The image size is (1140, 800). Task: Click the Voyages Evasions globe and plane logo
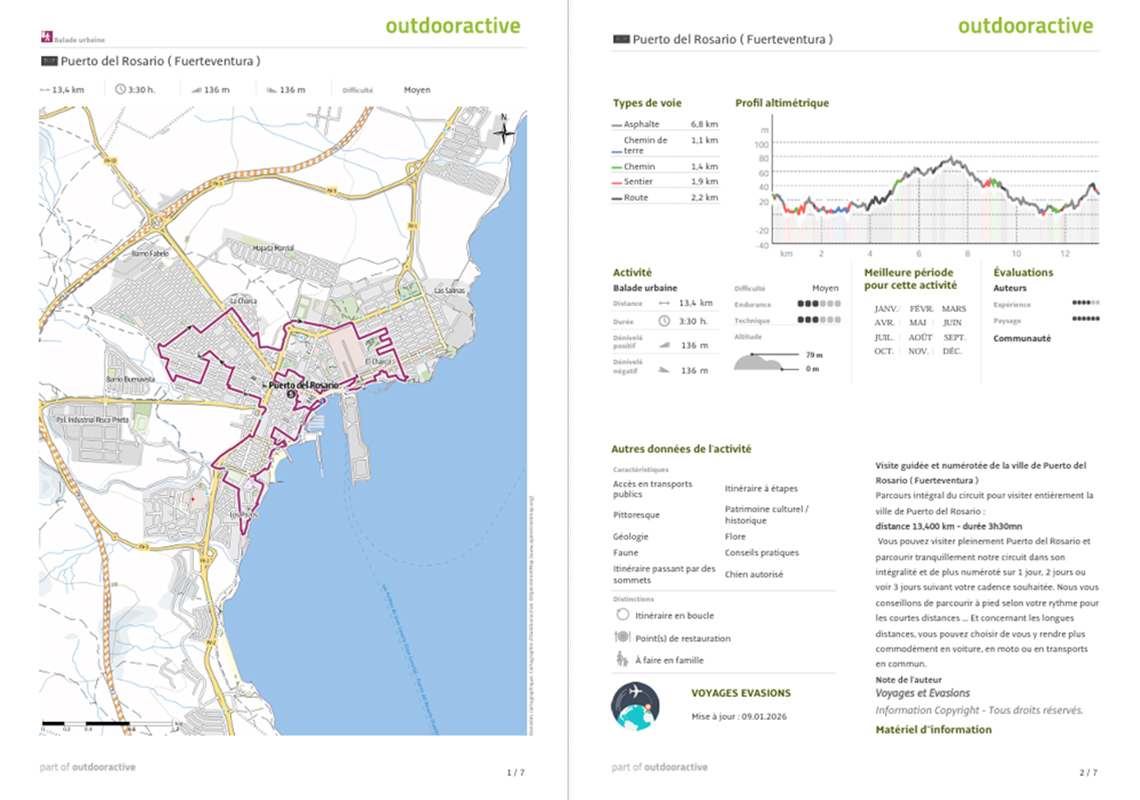(x=635, y=706)
